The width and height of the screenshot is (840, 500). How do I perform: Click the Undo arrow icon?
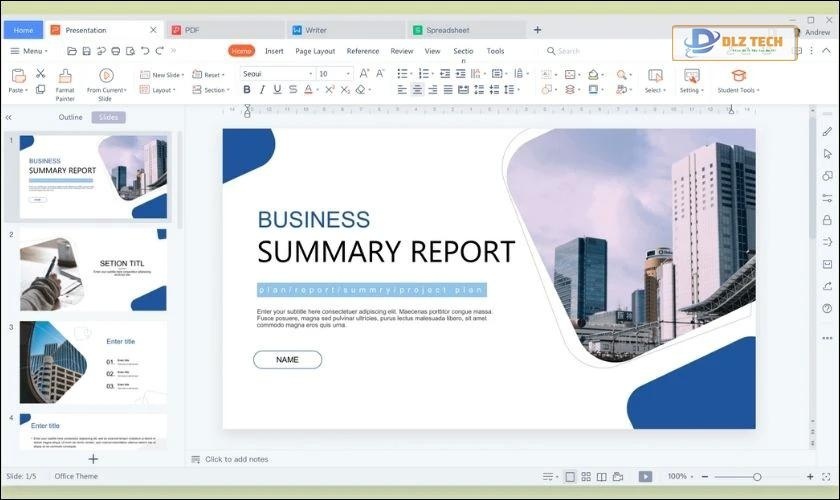point(145,51)
